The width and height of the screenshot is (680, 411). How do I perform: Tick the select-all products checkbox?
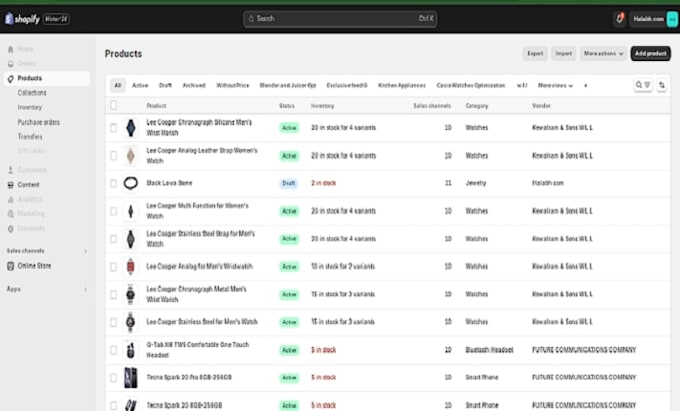tap(114, 105)
